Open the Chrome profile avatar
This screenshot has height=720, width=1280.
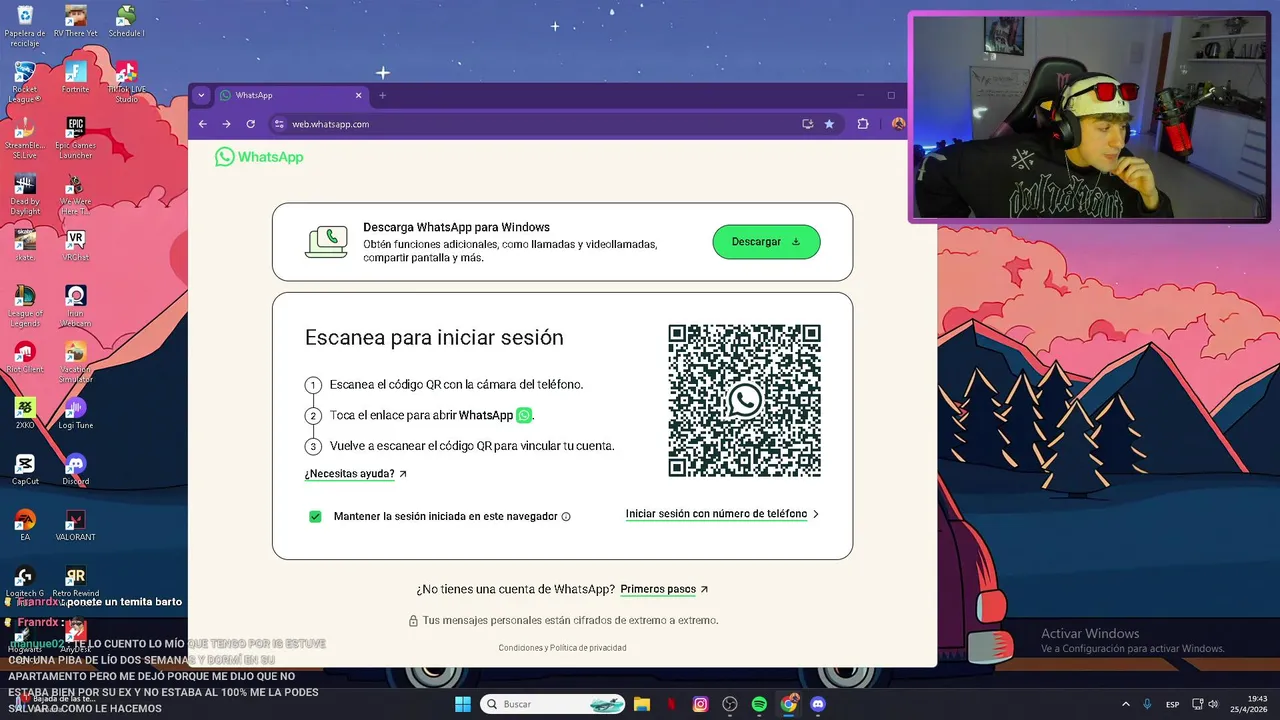(898, 124)
